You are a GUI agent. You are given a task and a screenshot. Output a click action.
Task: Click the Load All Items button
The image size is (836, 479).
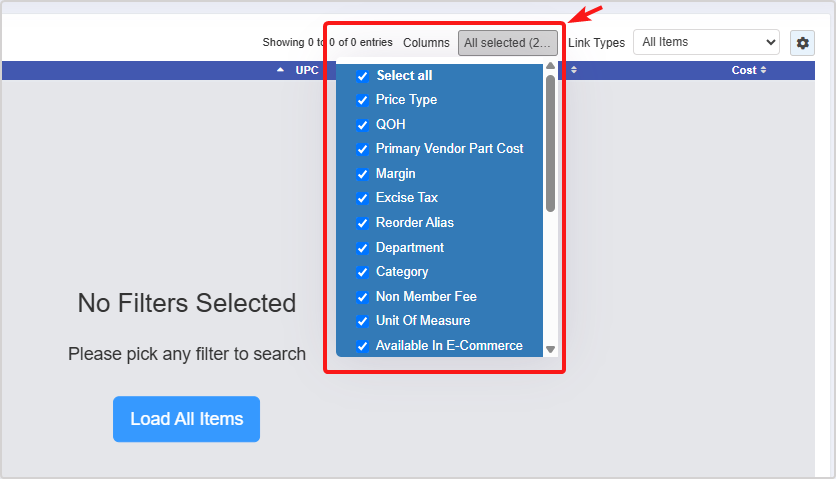pos(186,419)
